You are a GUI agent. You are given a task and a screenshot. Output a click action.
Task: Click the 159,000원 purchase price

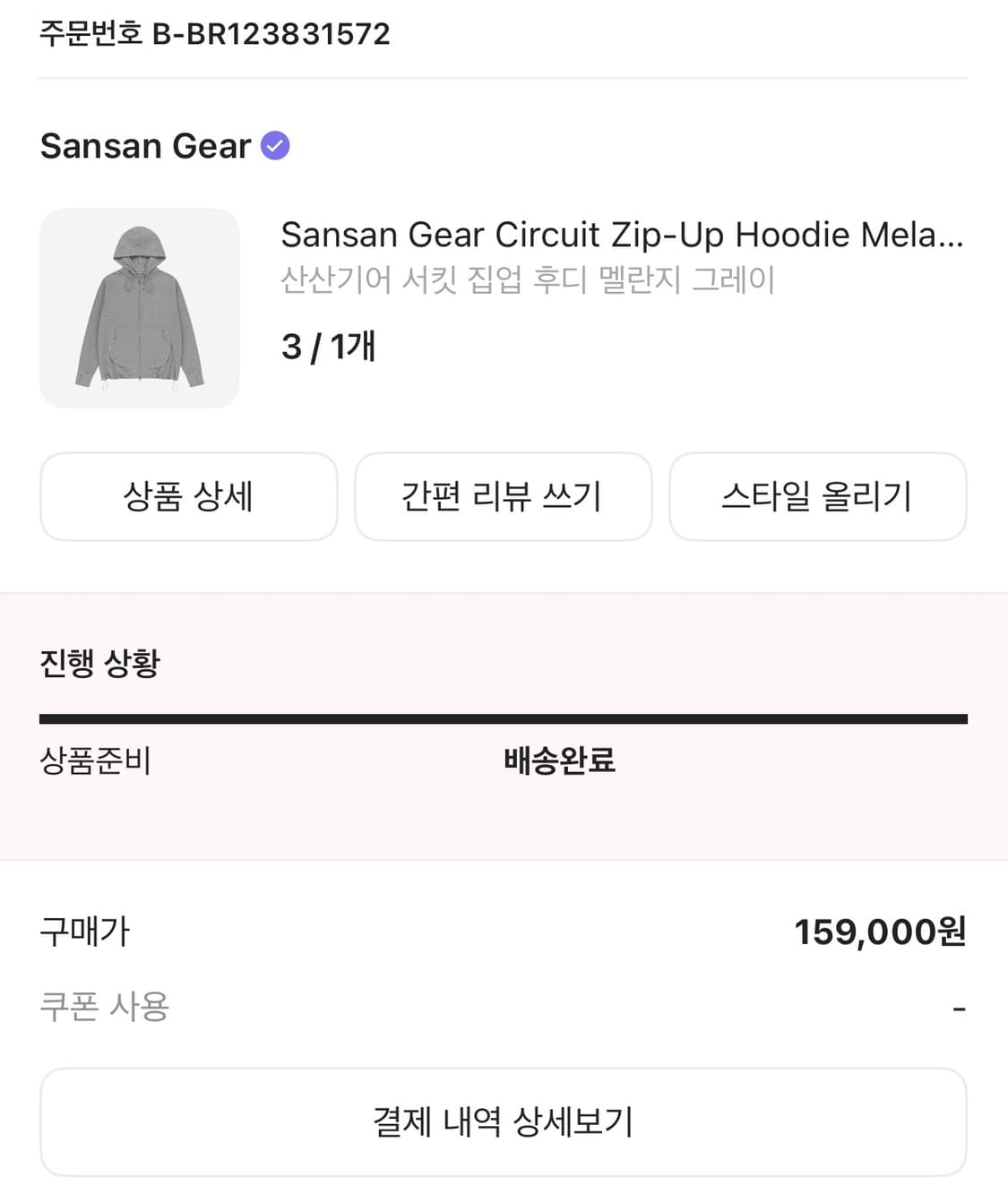pyautogui.click(x=879, y=932)
